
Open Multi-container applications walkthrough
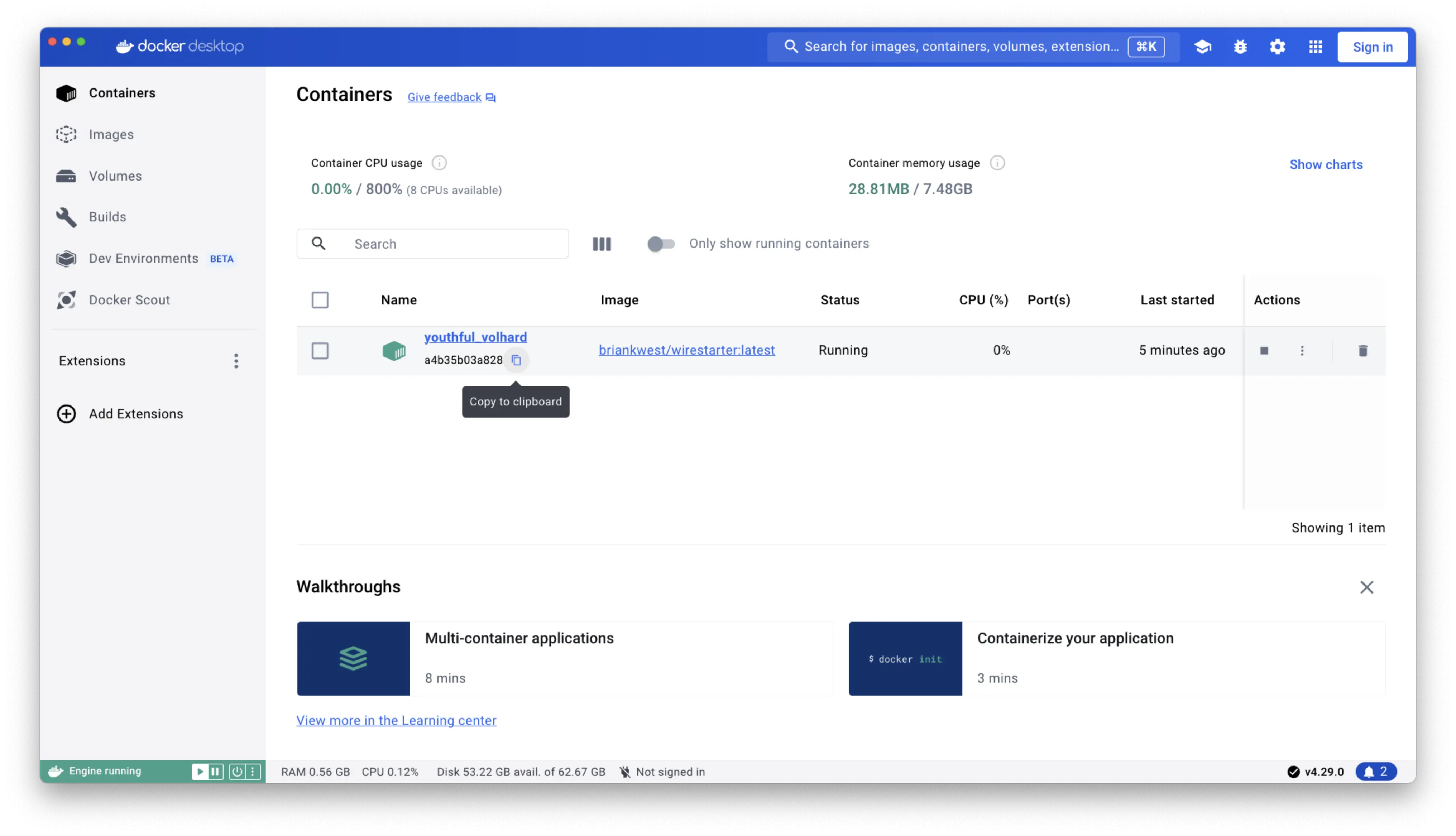(565, 659)
